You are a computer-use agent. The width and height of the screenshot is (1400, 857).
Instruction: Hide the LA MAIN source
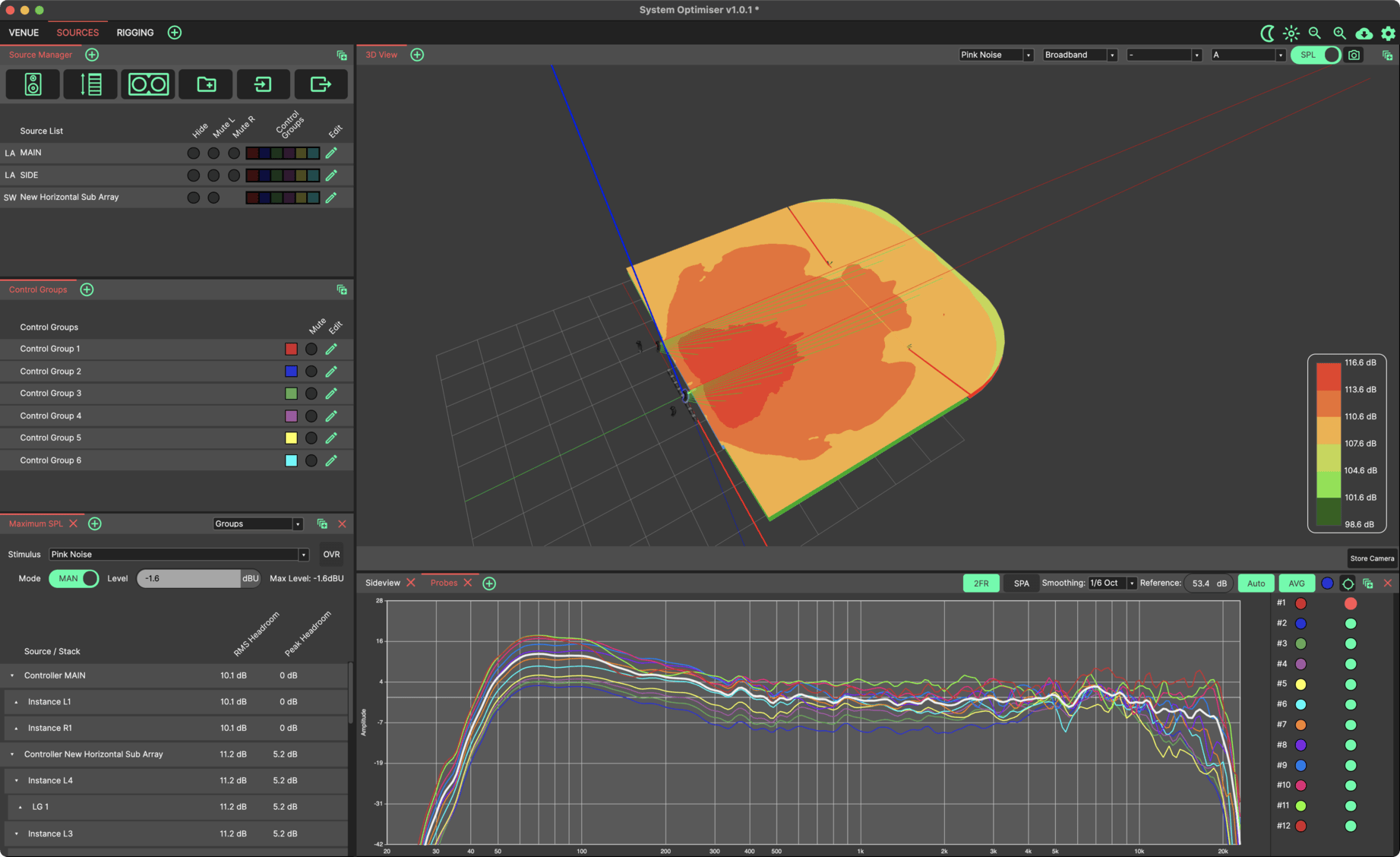[193, 153]
